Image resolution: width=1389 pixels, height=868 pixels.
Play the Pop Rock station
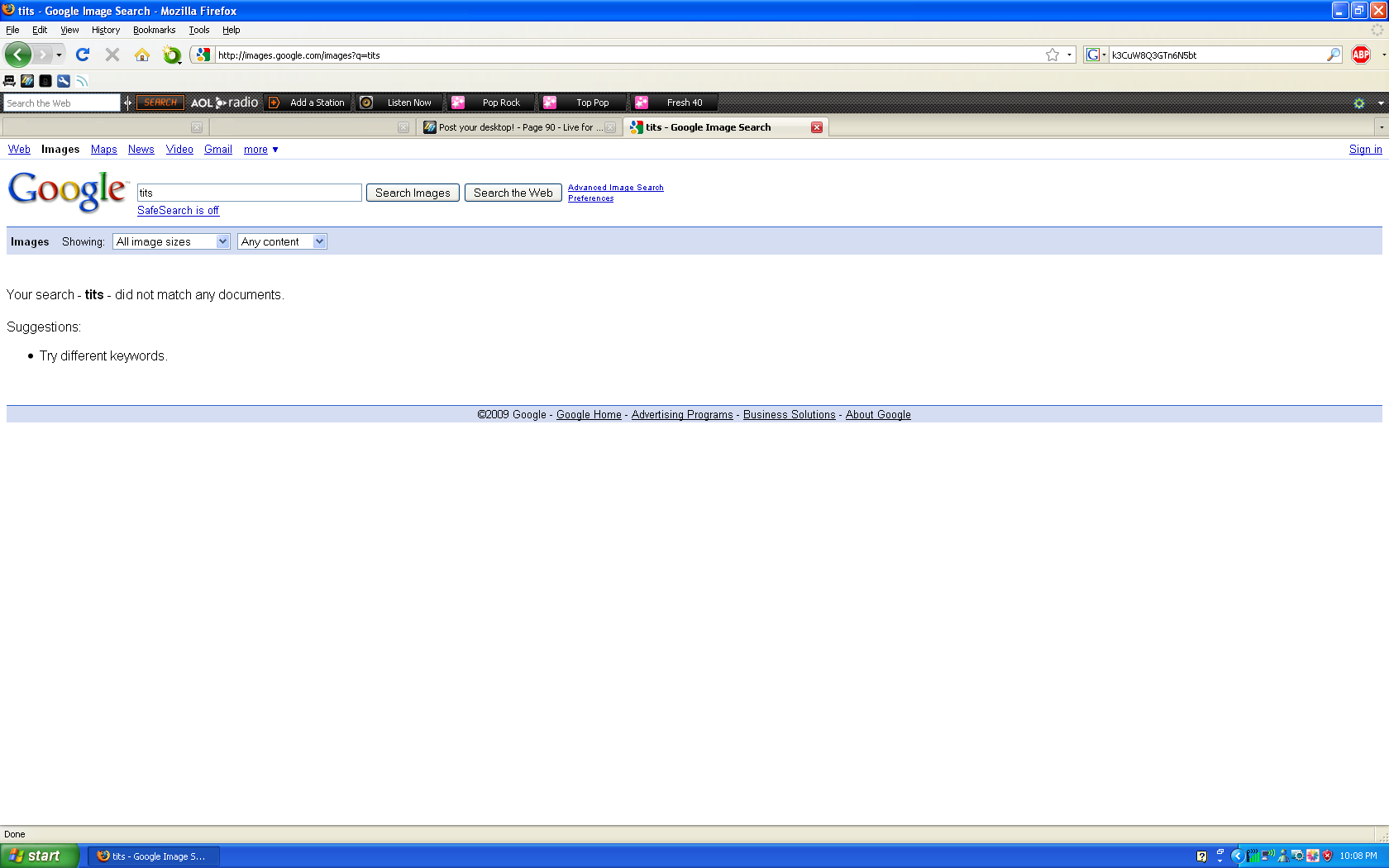tap(491, 103)
